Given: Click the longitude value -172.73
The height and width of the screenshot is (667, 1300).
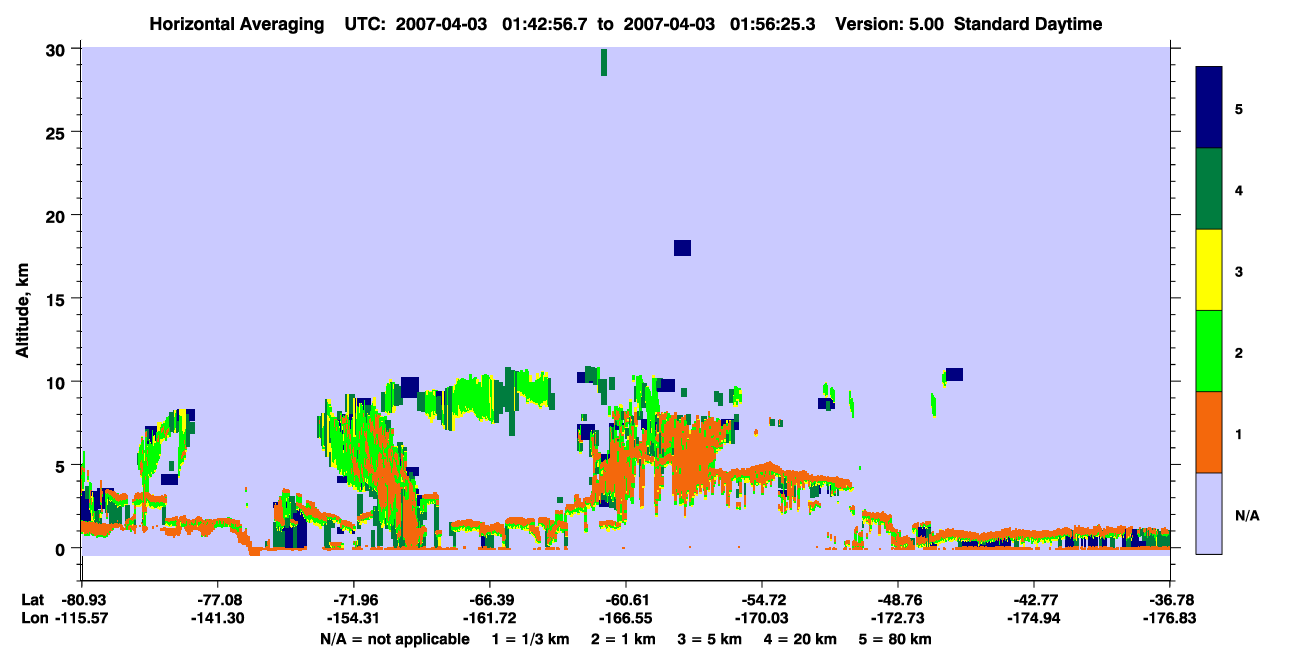Looking at the screenshot, I should [x=898, y=618].
